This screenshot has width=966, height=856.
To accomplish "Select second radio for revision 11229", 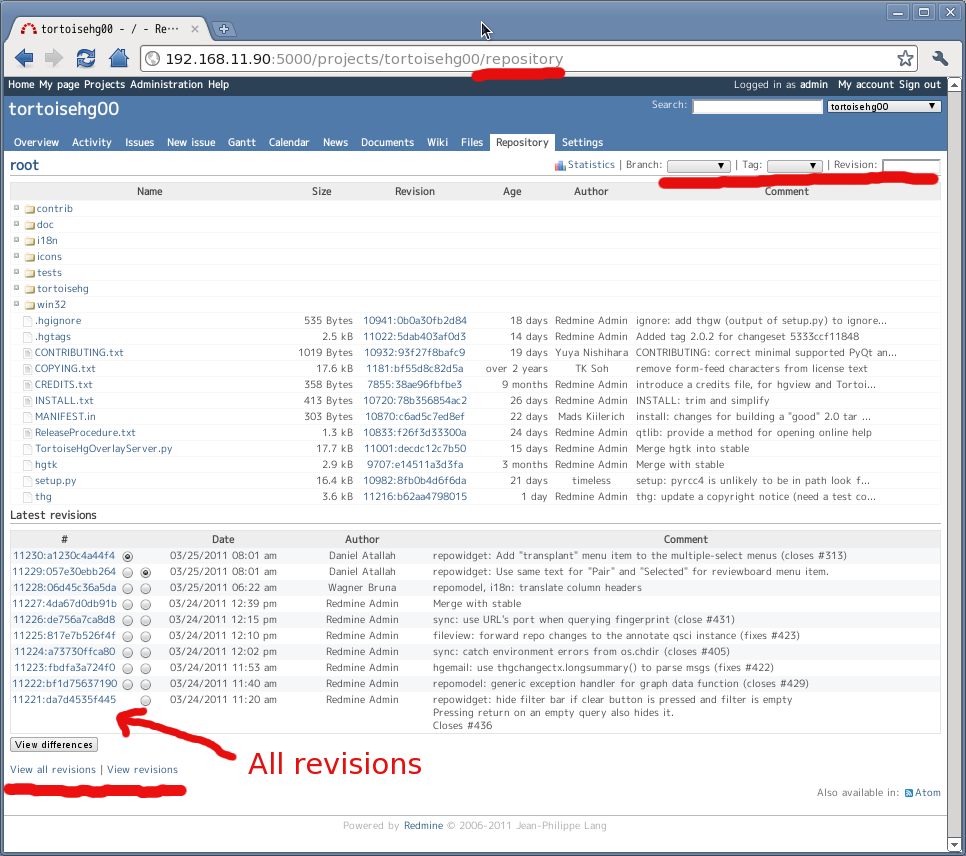I will click(145, 573).
